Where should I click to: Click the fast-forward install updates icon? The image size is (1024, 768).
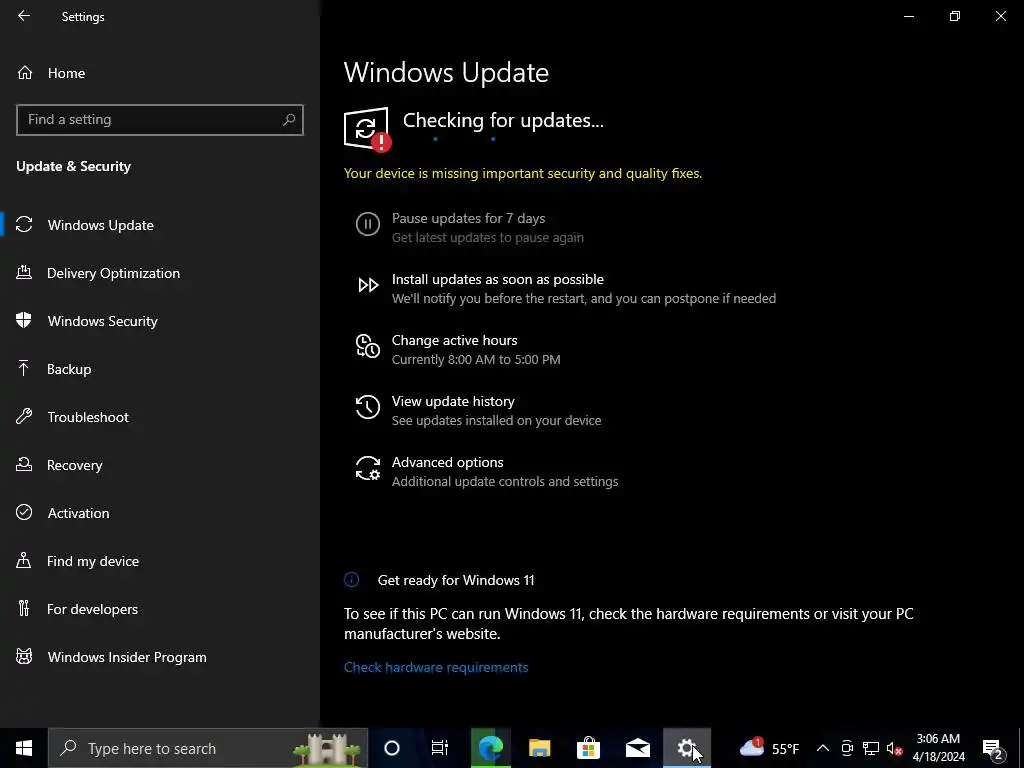pos(368,285)
